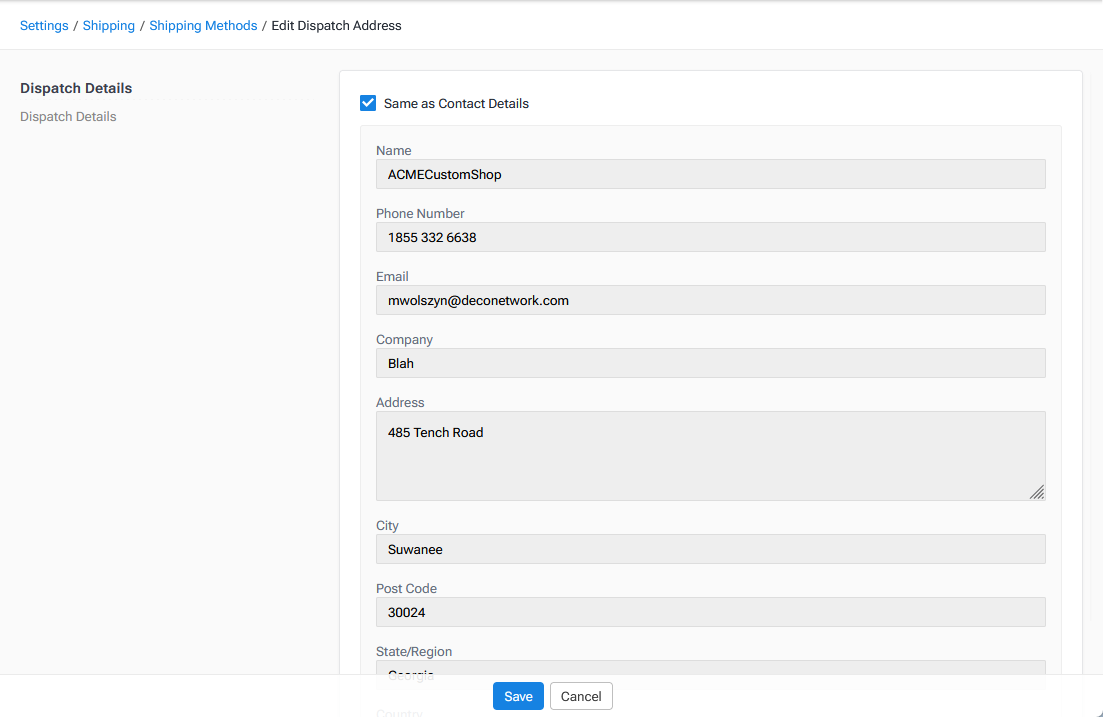Select the State/Region field showing Georgia
The height and width of the screenshot is (717, 1103).
point(710,670)
